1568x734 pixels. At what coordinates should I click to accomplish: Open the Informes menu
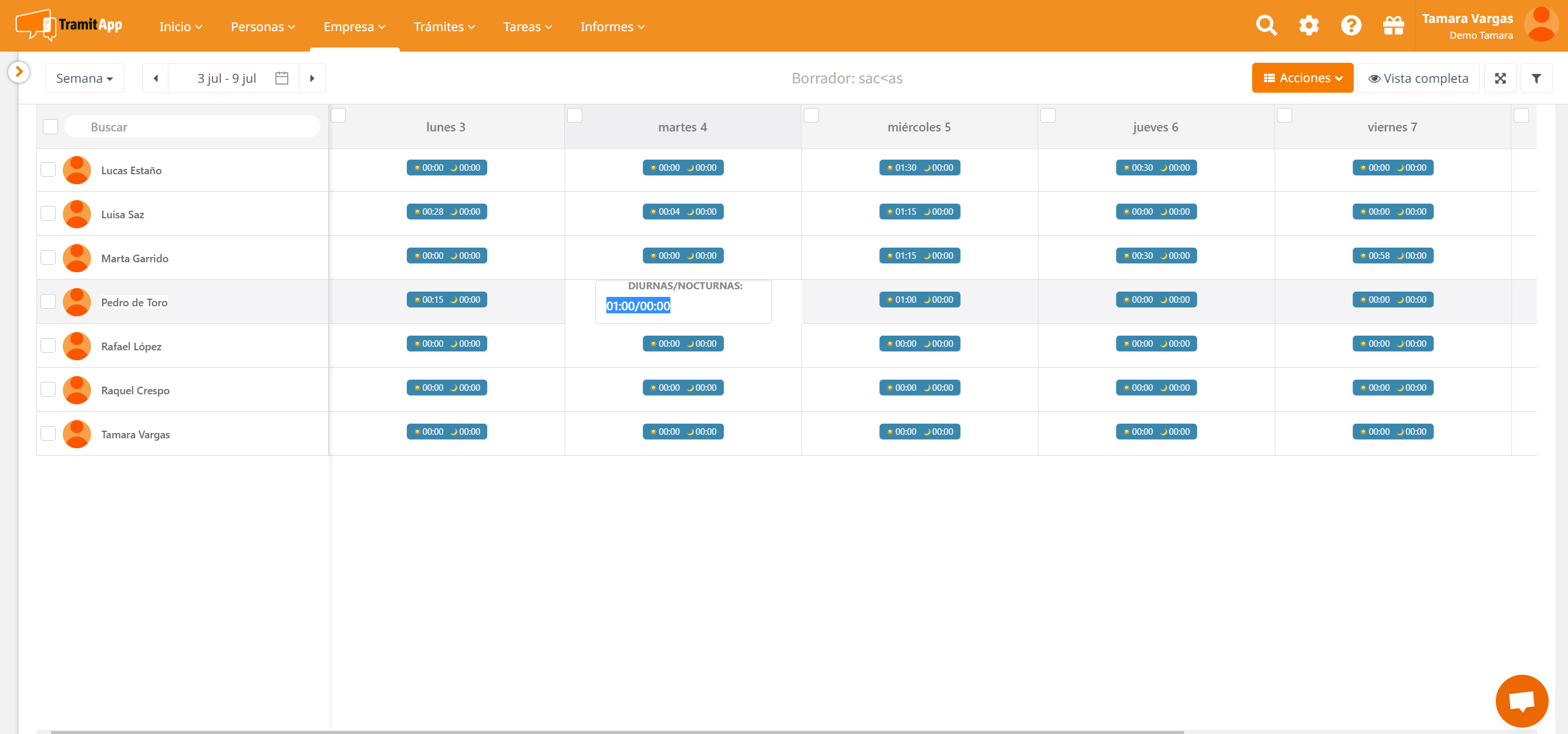[612, 27]
